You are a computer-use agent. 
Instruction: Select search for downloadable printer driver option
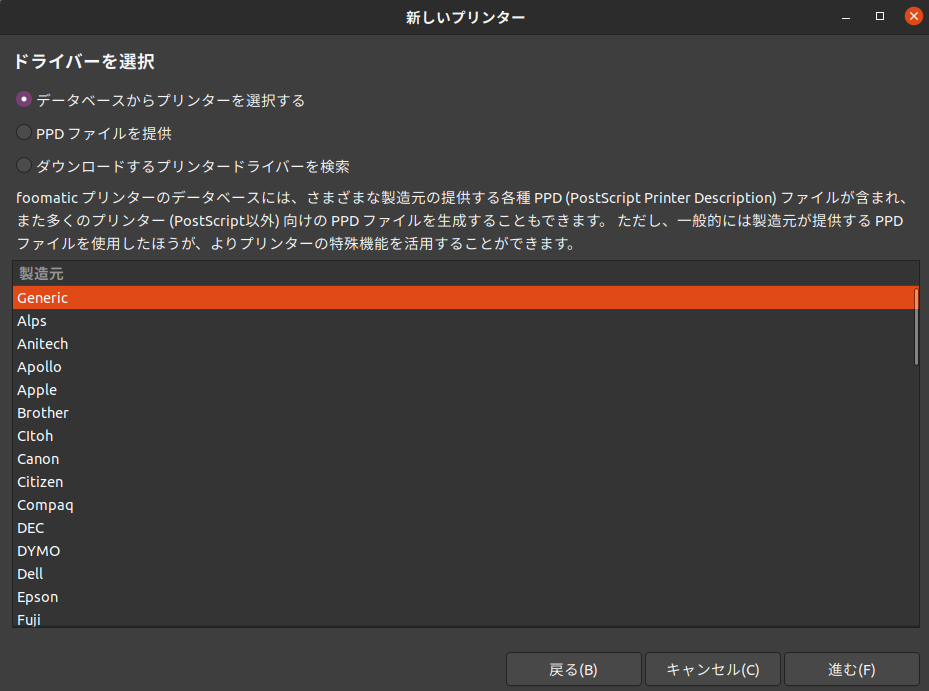pos(24,166)
